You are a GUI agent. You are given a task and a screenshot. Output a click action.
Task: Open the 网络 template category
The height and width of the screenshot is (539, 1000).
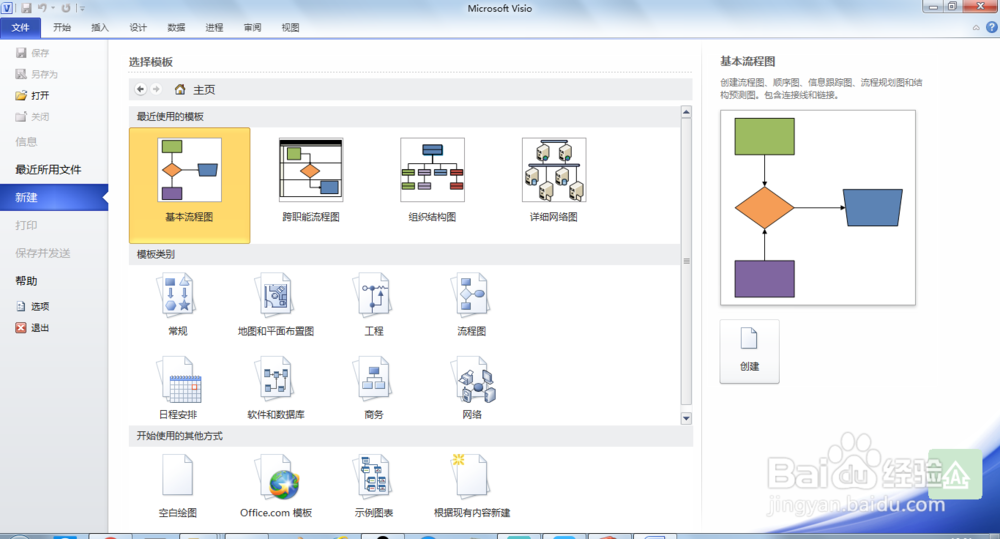(472, 388)
